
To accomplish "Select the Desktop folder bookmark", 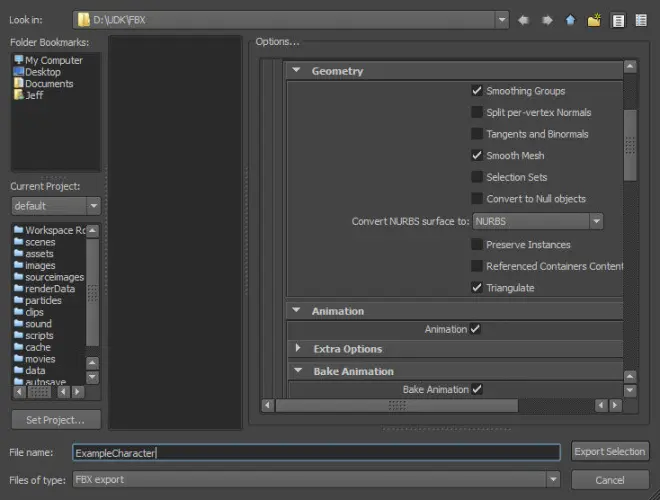I will [37, 72].
